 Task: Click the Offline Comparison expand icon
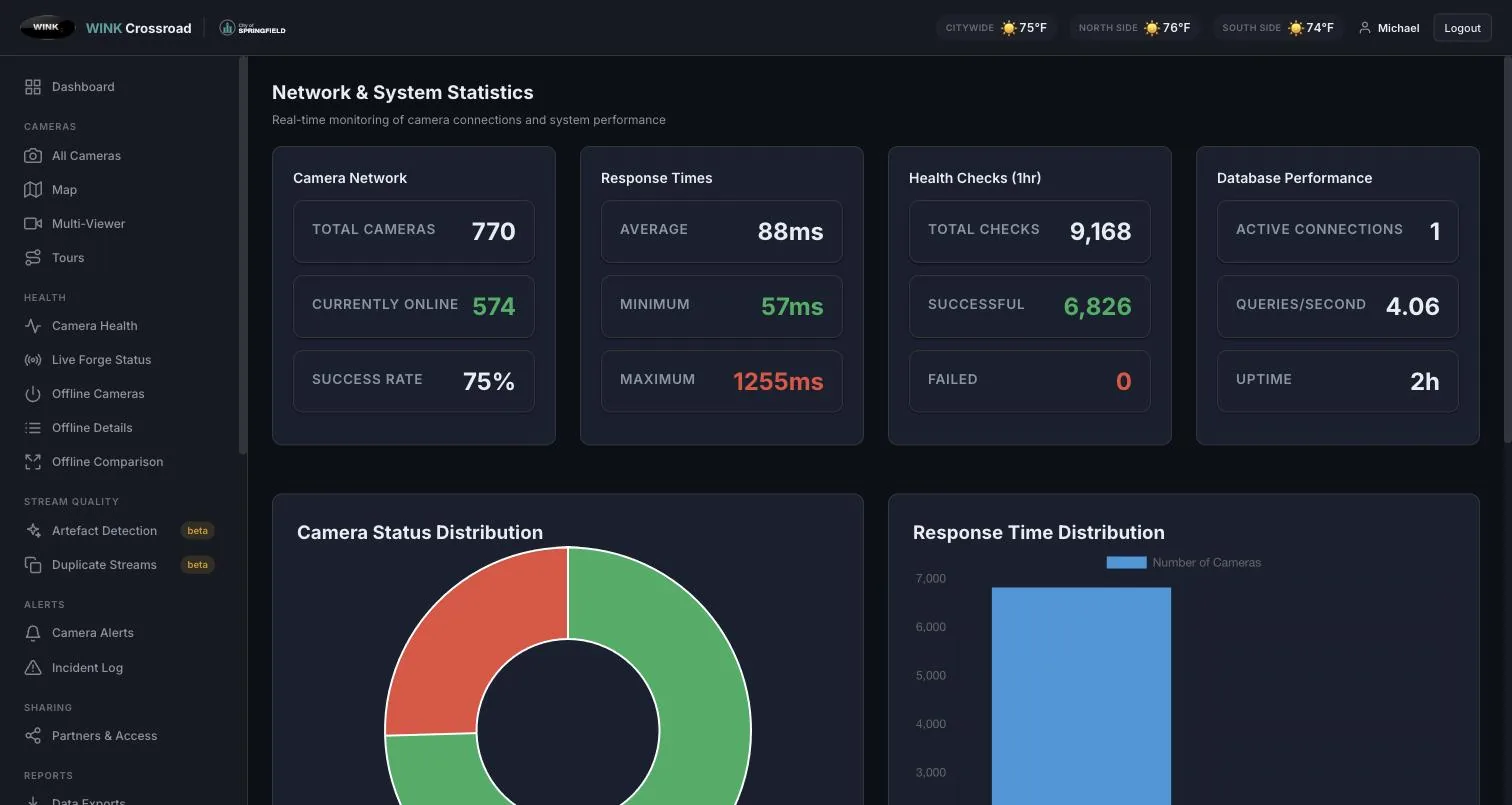tap(33, 462)
